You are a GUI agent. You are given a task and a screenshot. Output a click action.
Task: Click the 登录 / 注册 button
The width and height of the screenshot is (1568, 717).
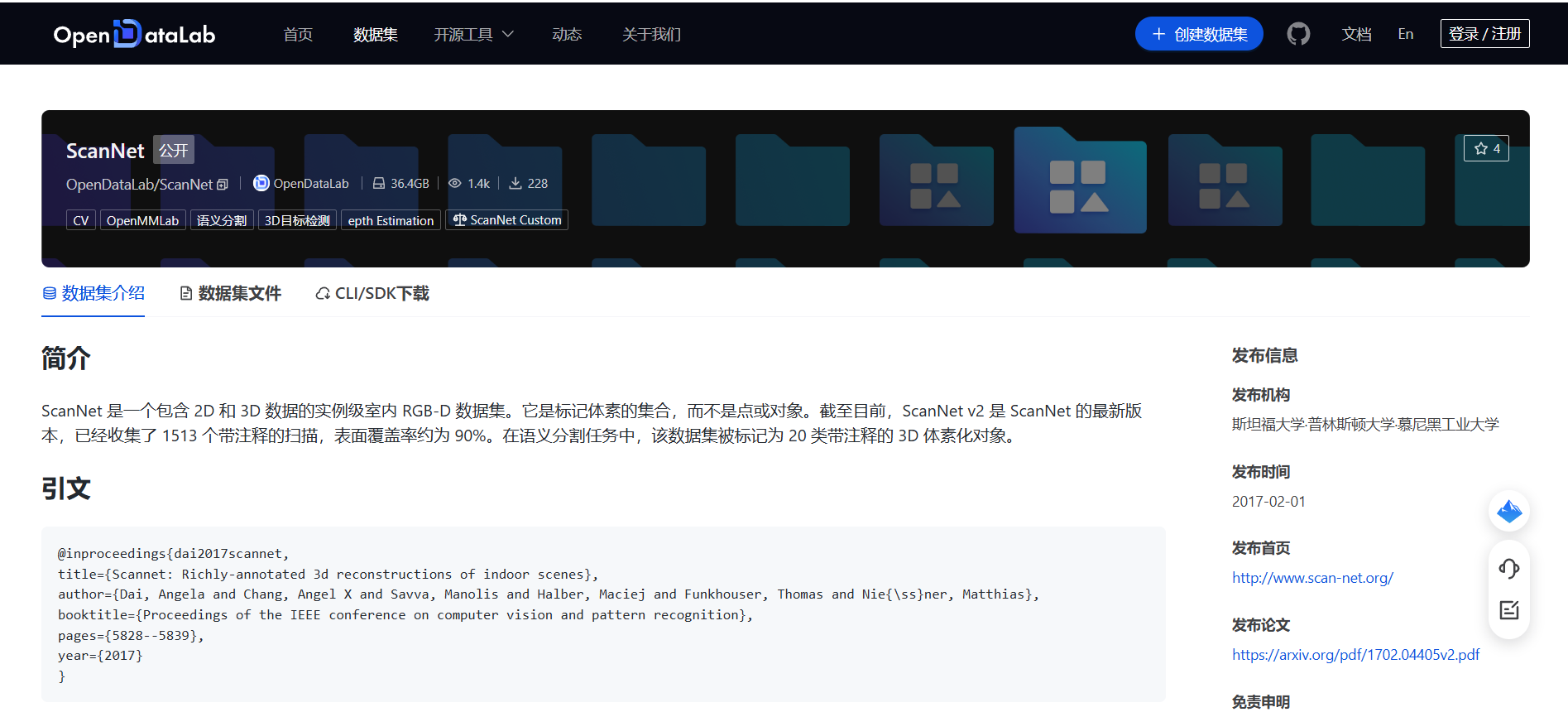coord(1484,34)
